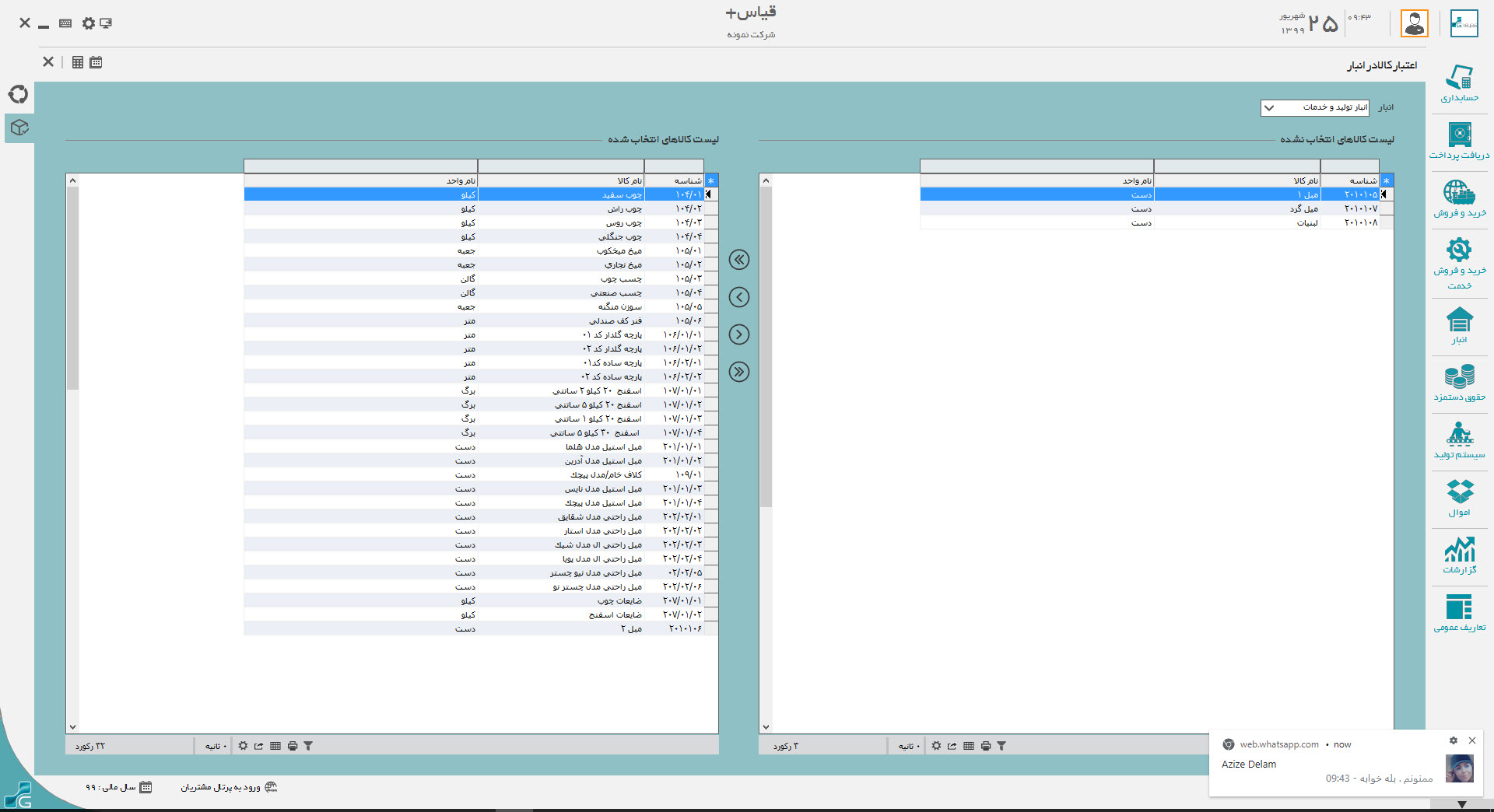Screen dimensions: 1494x812
Task: Click the vertical scrollbar thumb of selected list
Action: click(72, 288)
